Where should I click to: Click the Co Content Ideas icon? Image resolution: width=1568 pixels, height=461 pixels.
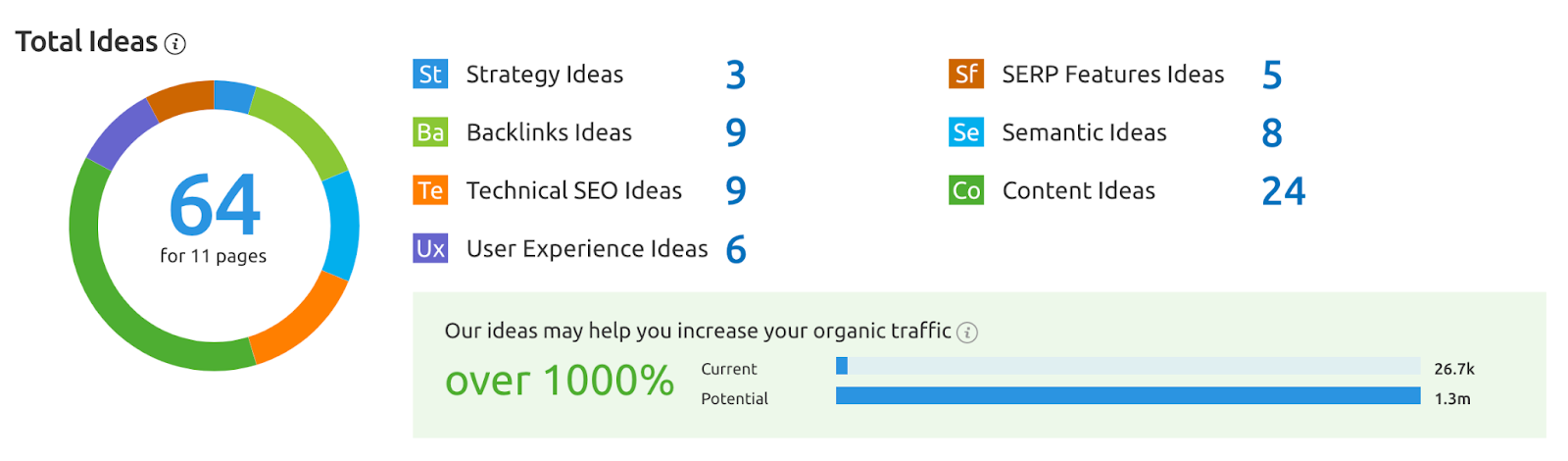pos(966,189)
